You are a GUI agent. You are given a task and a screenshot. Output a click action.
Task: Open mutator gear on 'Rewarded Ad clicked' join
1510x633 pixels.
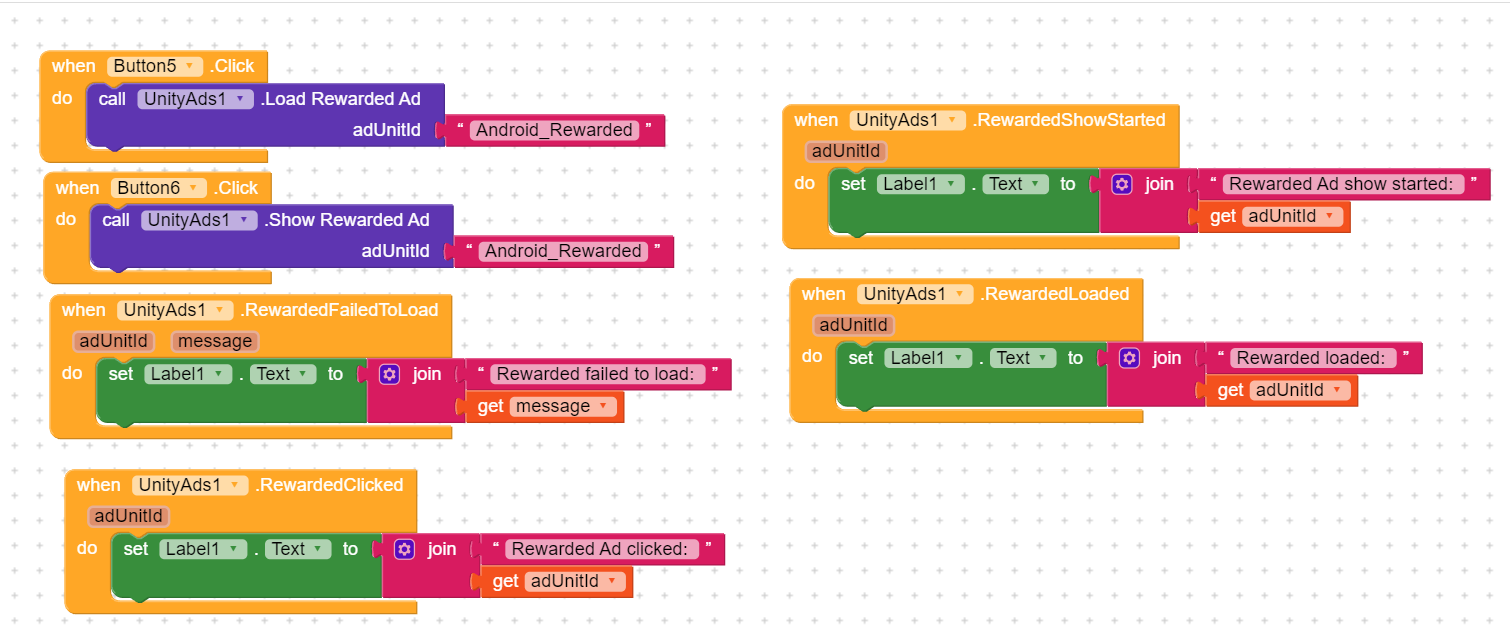pos(405,549)
